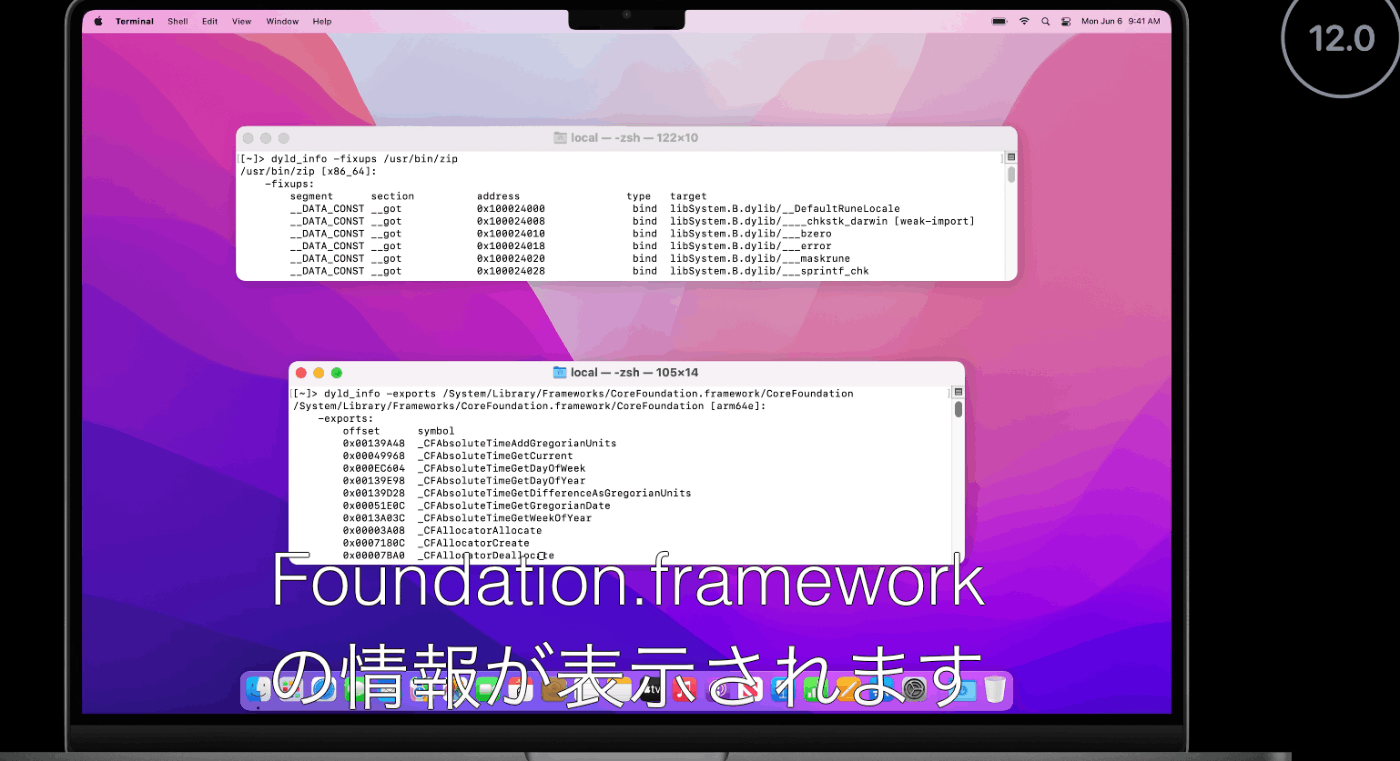This screenshot has height=761, width=1400.
Task: Open System Preferences from the Dock
Action: [x=914, y=689]
